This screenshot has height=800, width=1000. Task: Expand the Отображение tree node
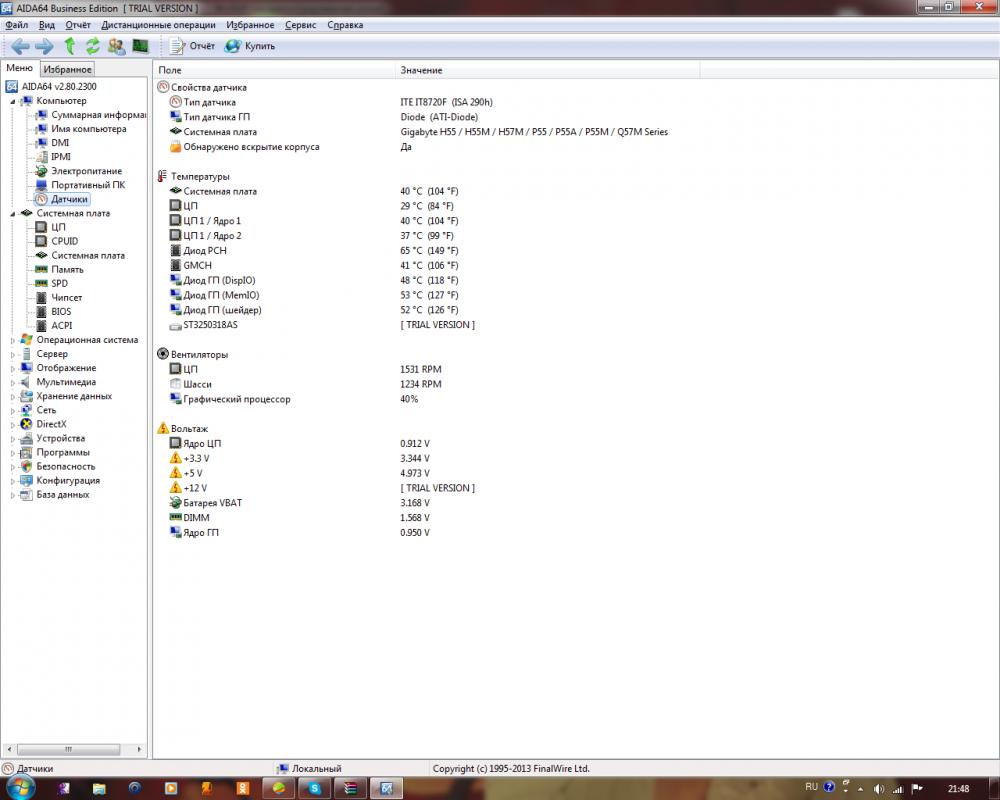pyautogui.click(x=13, y=368)
